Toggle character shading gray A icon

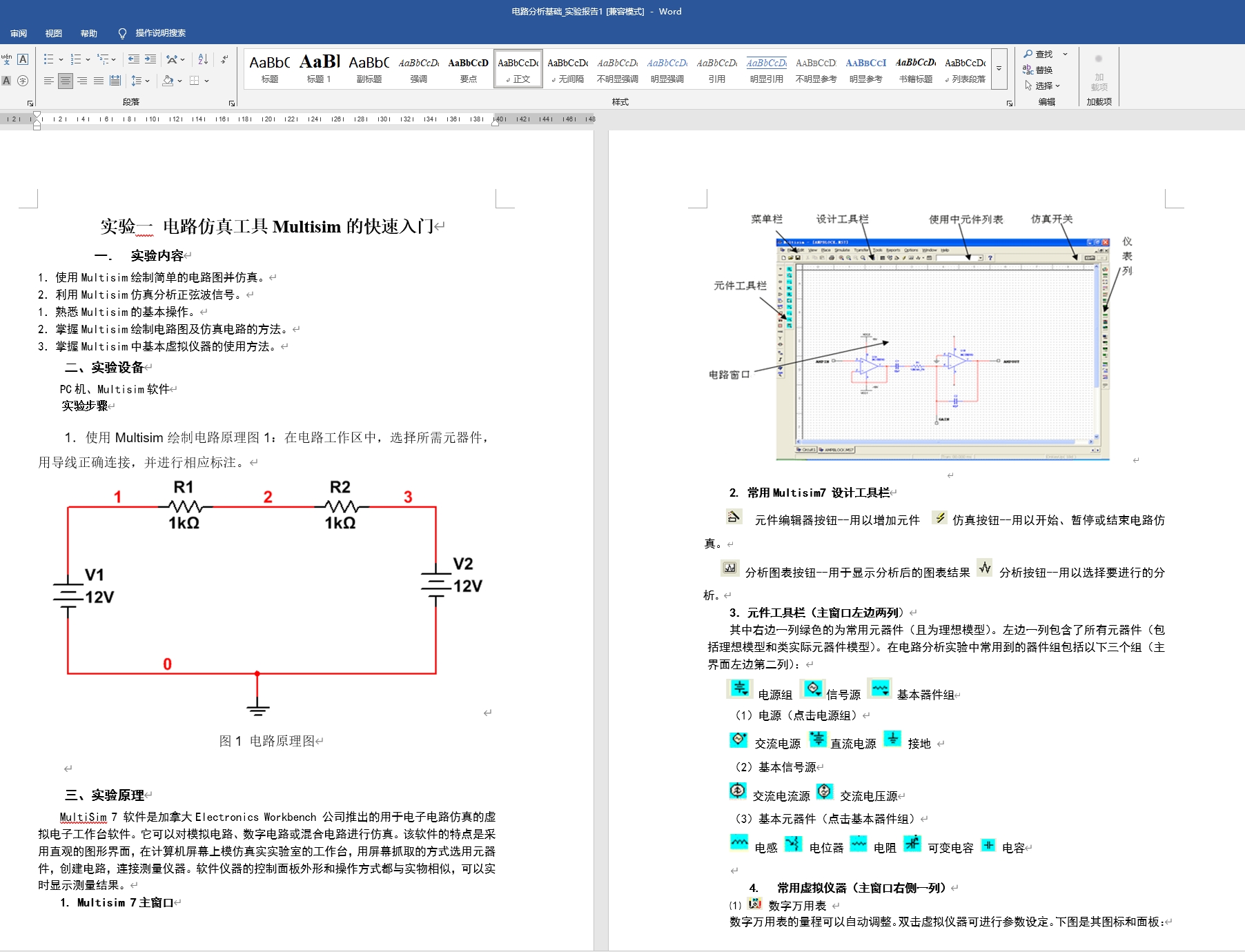point(6,81)
